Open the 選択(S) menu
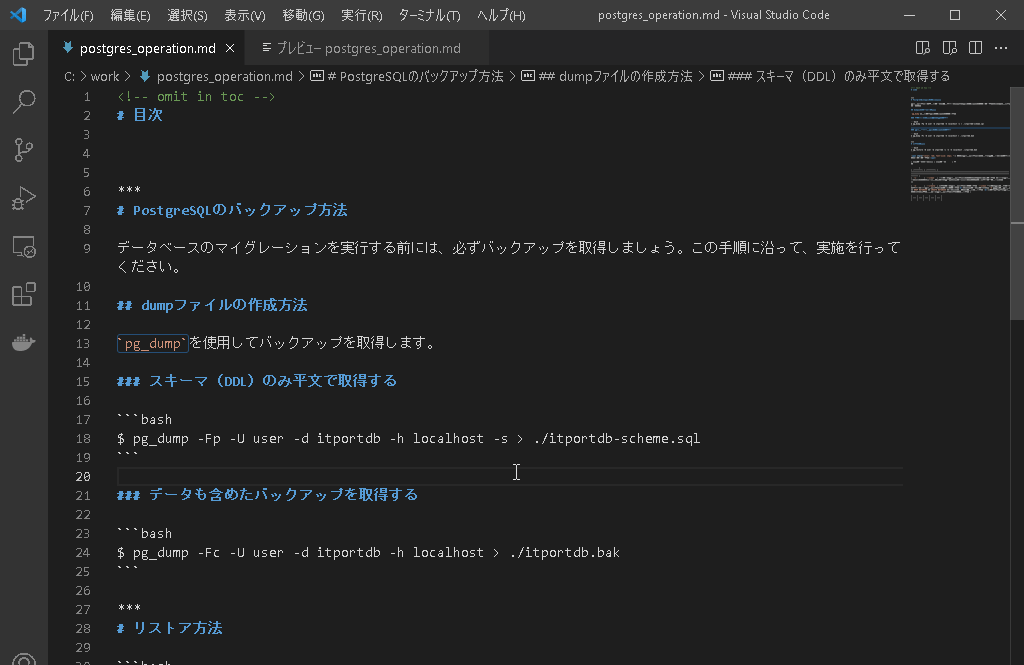1024x665 pixels. (x=187, y=15)
